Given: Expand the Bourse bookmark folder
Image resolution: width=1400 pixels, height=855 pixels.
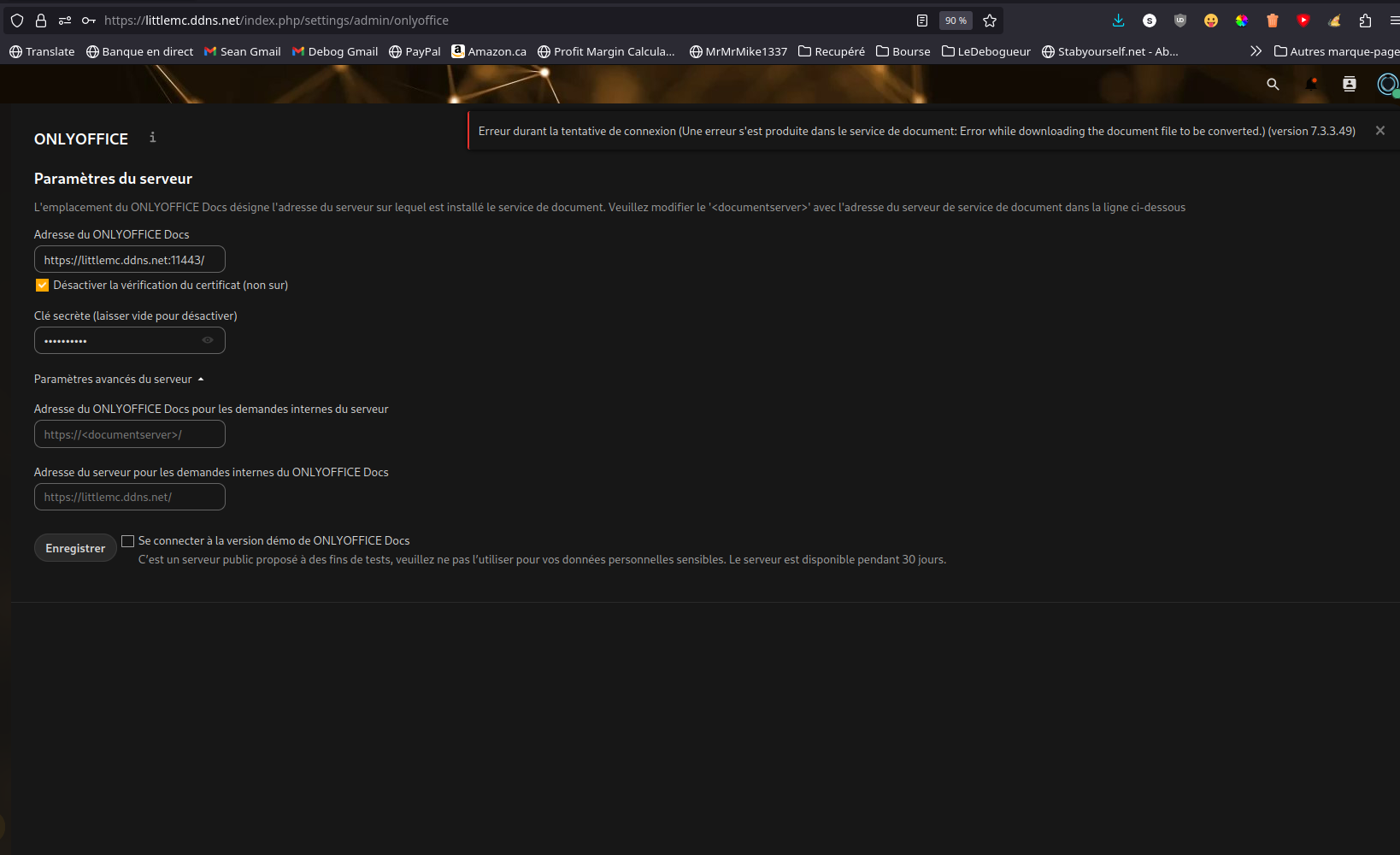Looking at the screenshot, I should [903, 51].
